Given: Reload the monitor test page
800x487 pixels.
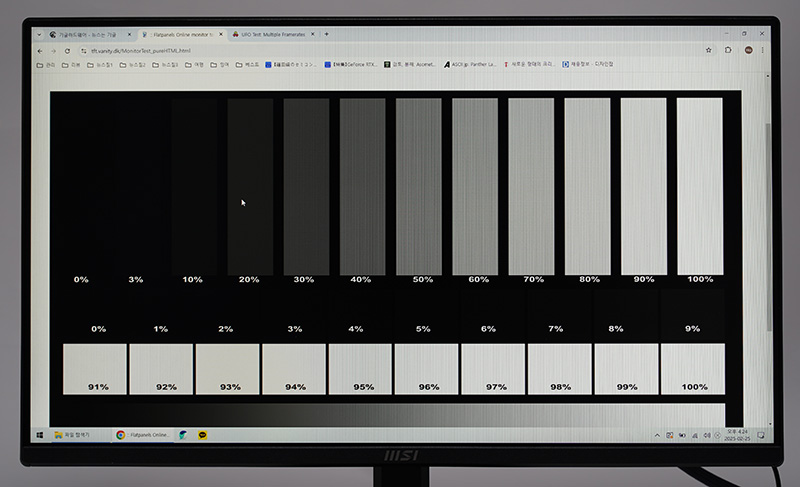Looking at the screenshot, I should coord(67,51).
